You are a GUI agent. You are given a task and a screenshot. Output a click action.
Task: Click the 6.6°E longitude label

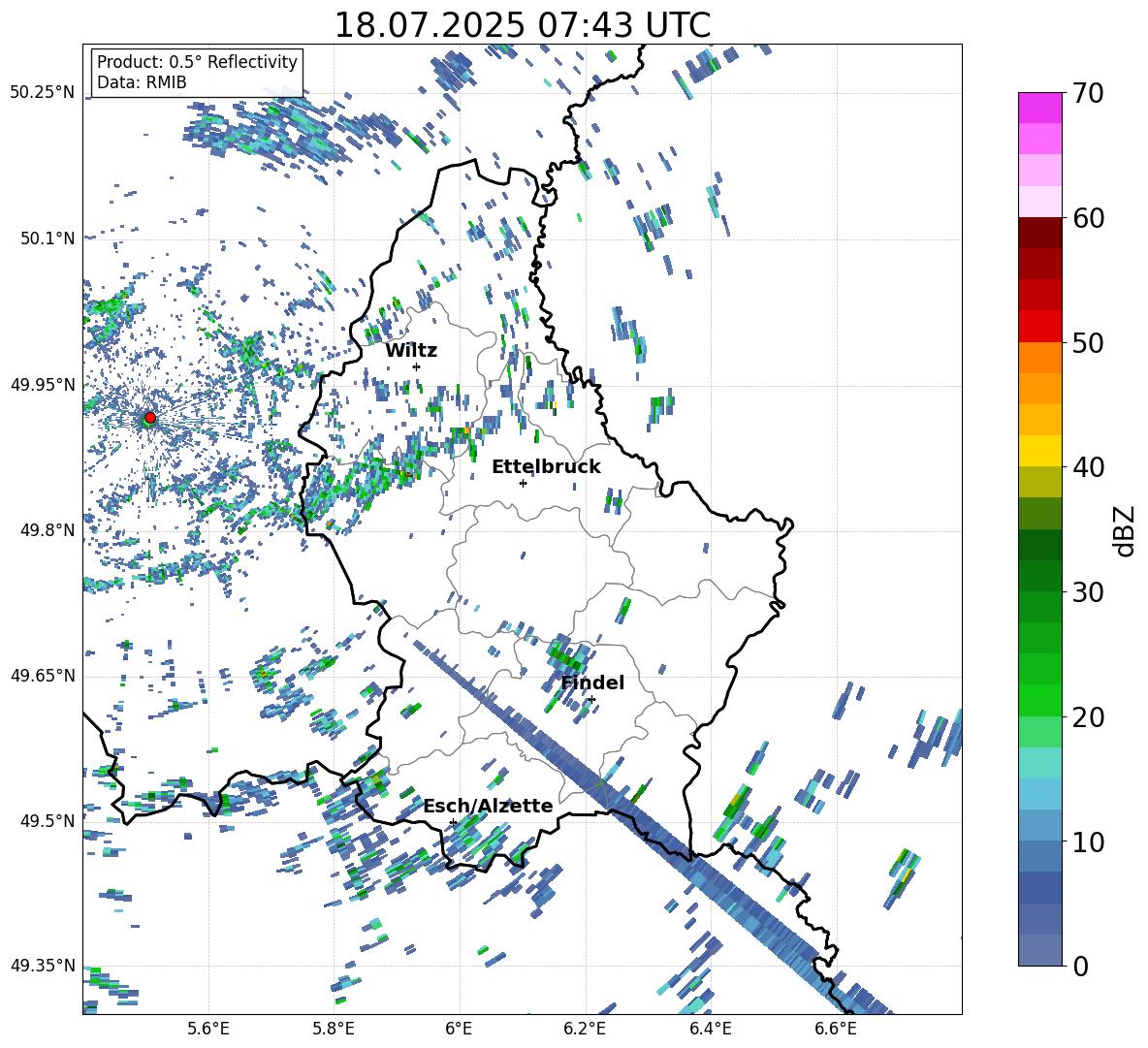coord(836,1029)
